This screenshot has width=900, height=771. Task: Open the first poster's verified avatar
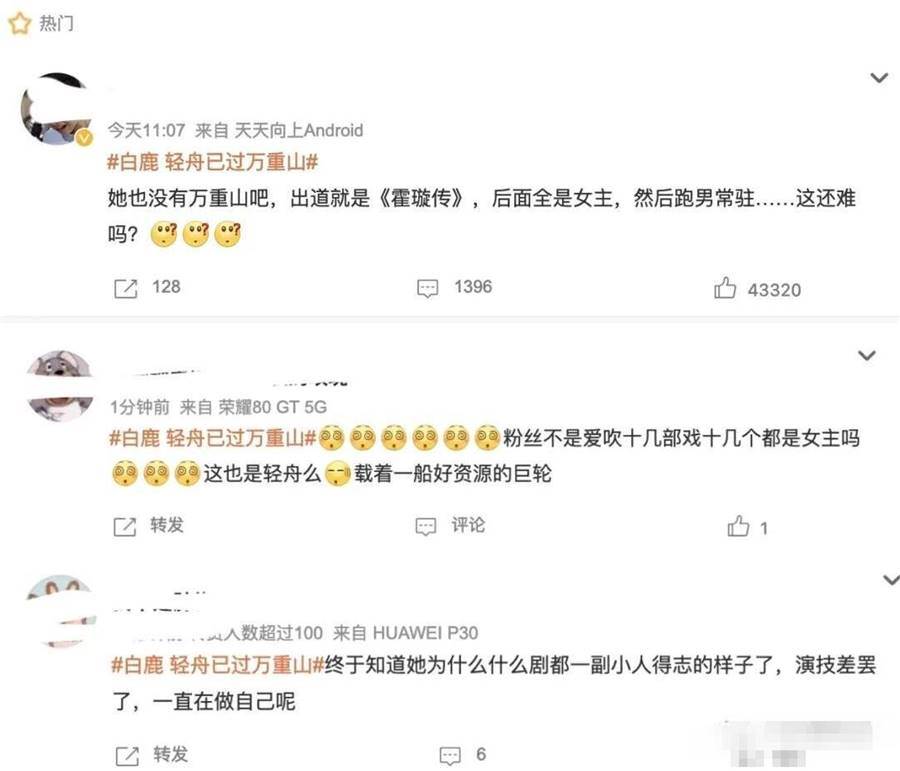point(56,109)
